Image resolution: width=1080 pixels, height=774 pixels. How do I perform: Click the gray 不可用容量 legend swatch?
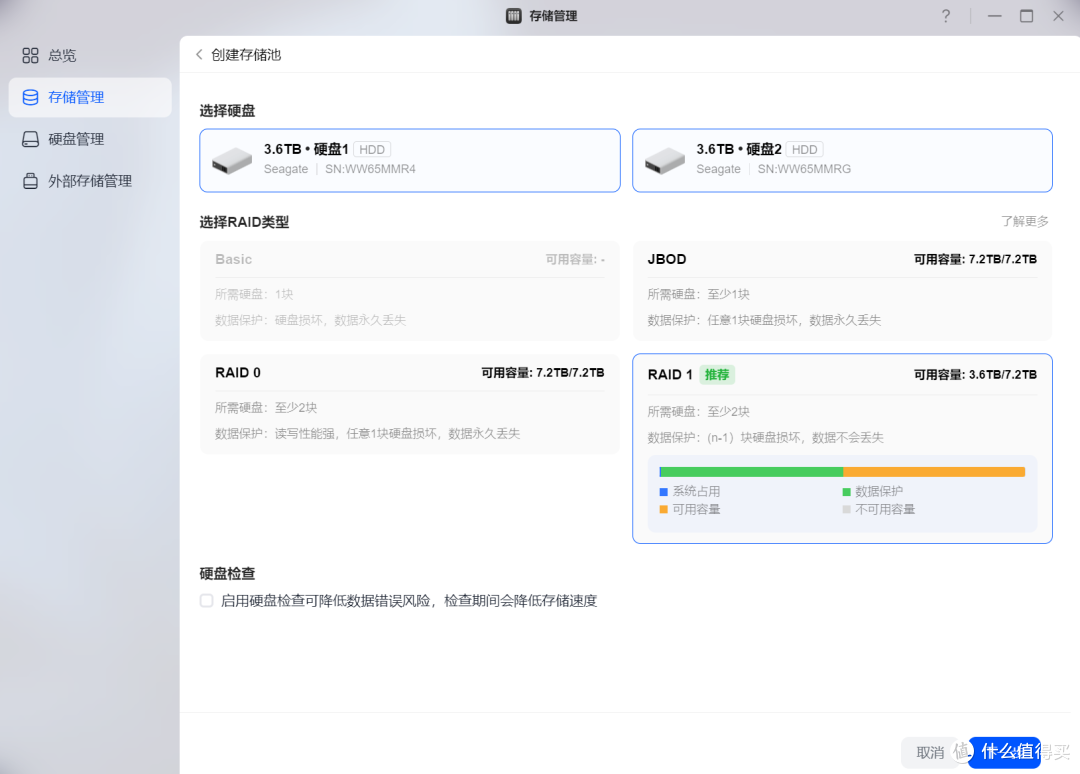(847, 510)
